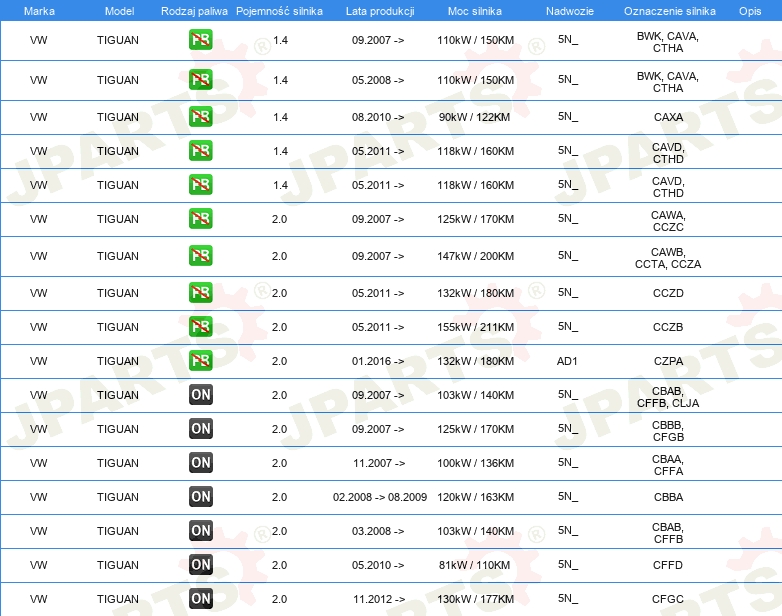
Task: Select engine codes CAWA, CCZC
Action: pos(668,221)
